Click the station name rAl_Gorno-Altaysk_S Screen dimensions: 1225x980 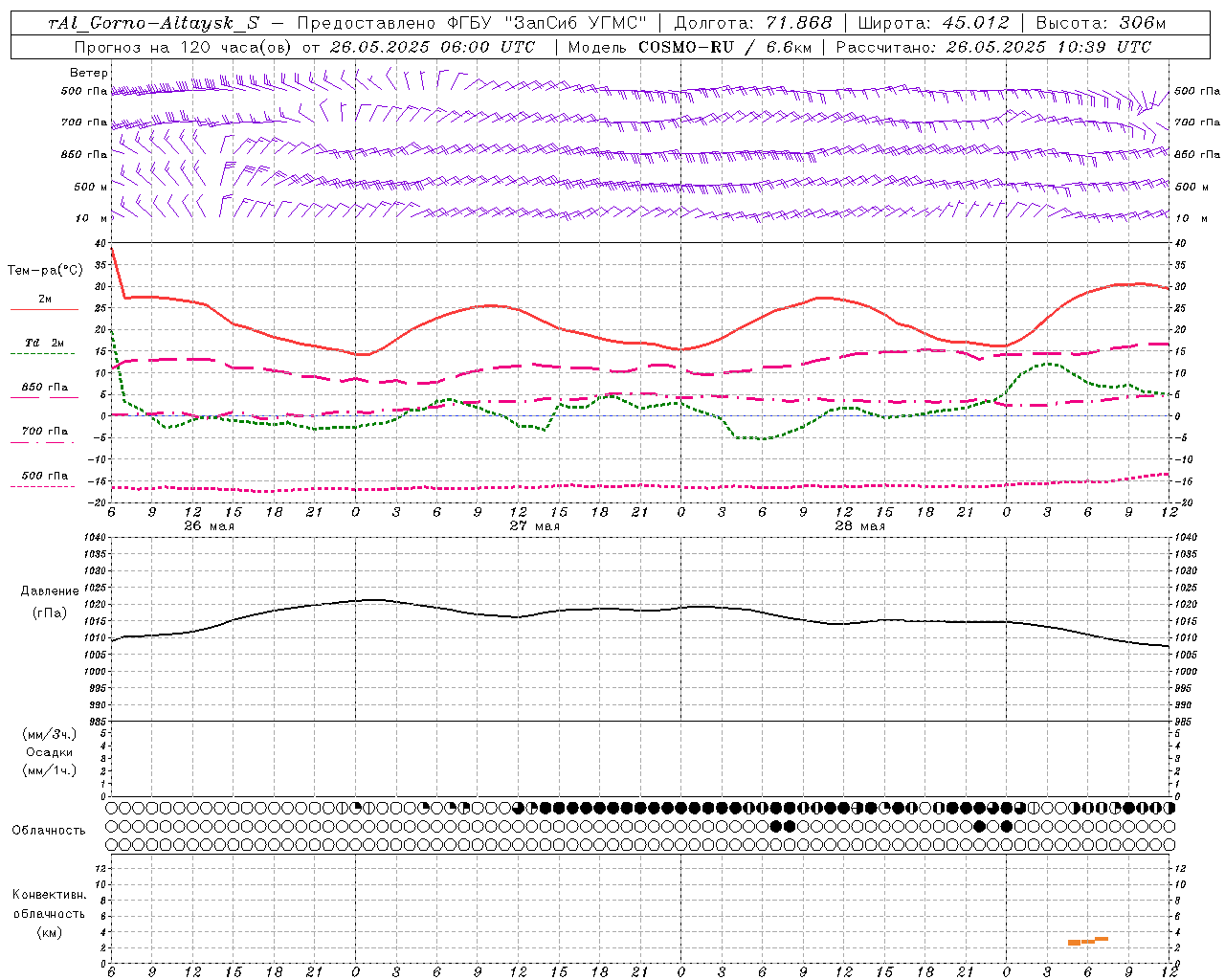[x=154, y=23]
